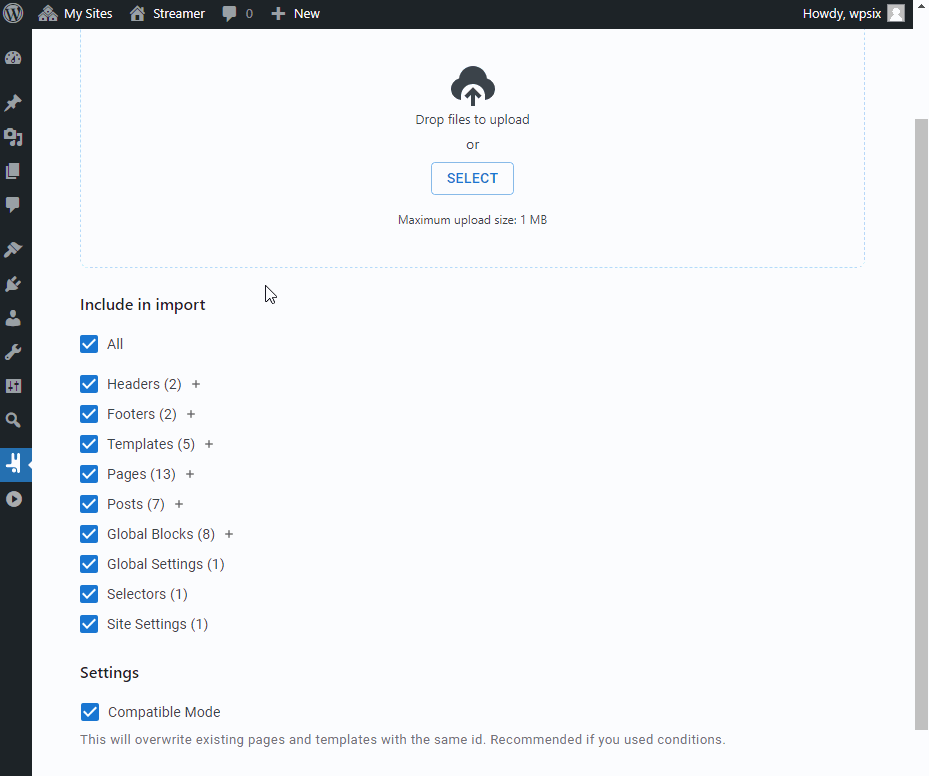The image size is (929, 776).
Task: Open the Media library sidebar icon
Action: tap(14, 137)
